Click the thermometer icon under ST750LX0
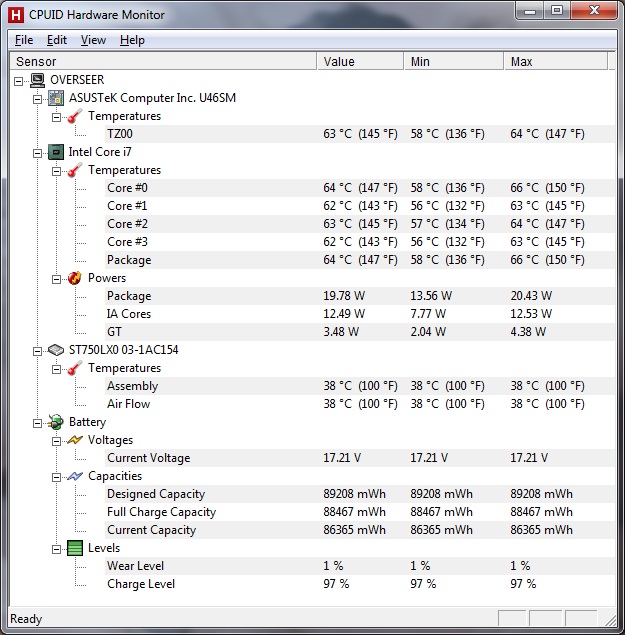This screenshot has height=635, width=625. pyautogui.click(x=75, y=368)
